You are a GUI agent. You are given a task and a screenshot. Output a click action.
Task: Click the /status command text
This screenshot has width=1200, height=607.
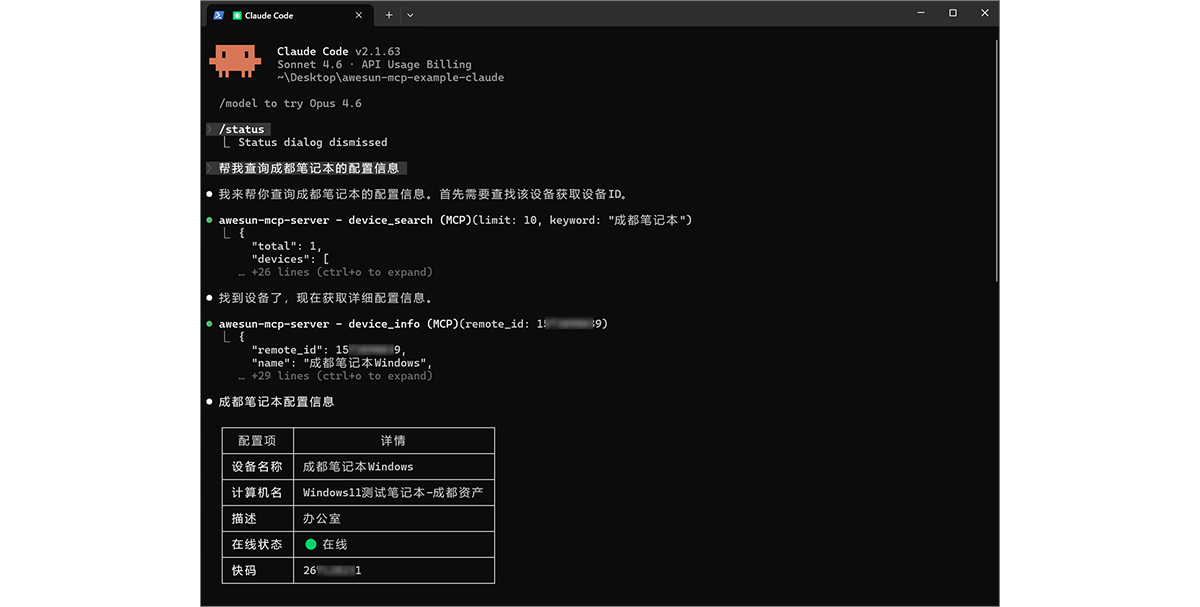click(238, 128)
